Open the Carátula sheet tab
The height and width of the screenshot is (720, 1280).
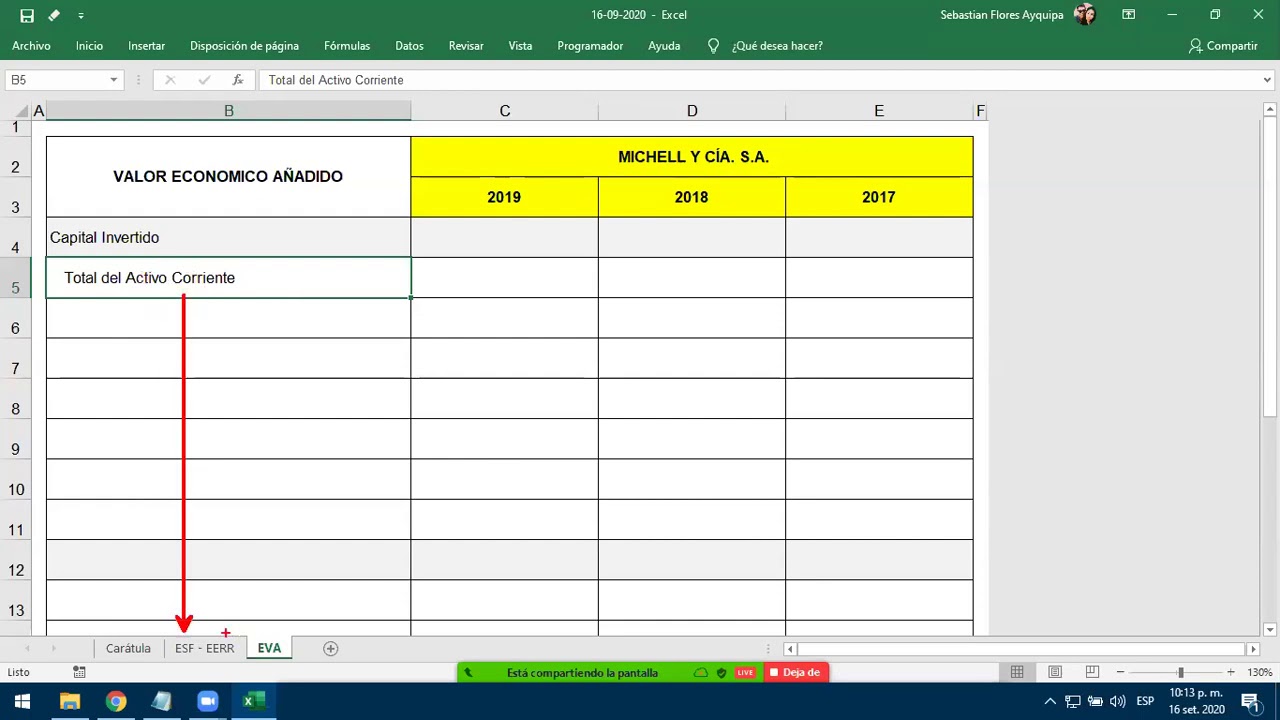point(128,648)
